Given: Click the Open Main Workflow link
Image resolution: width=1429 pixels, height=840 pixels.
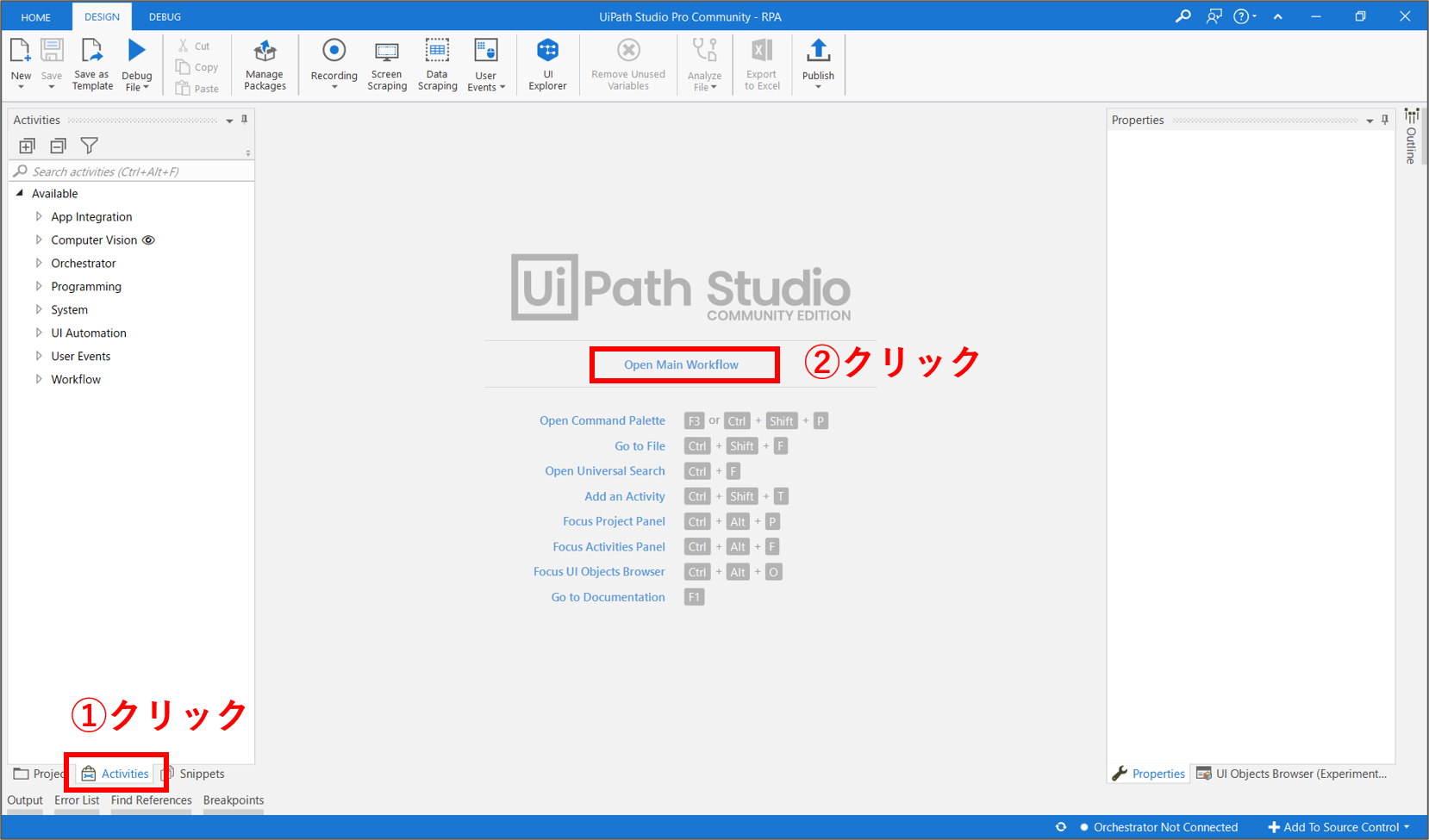Looking at the screenshot, I should [681, 364].
